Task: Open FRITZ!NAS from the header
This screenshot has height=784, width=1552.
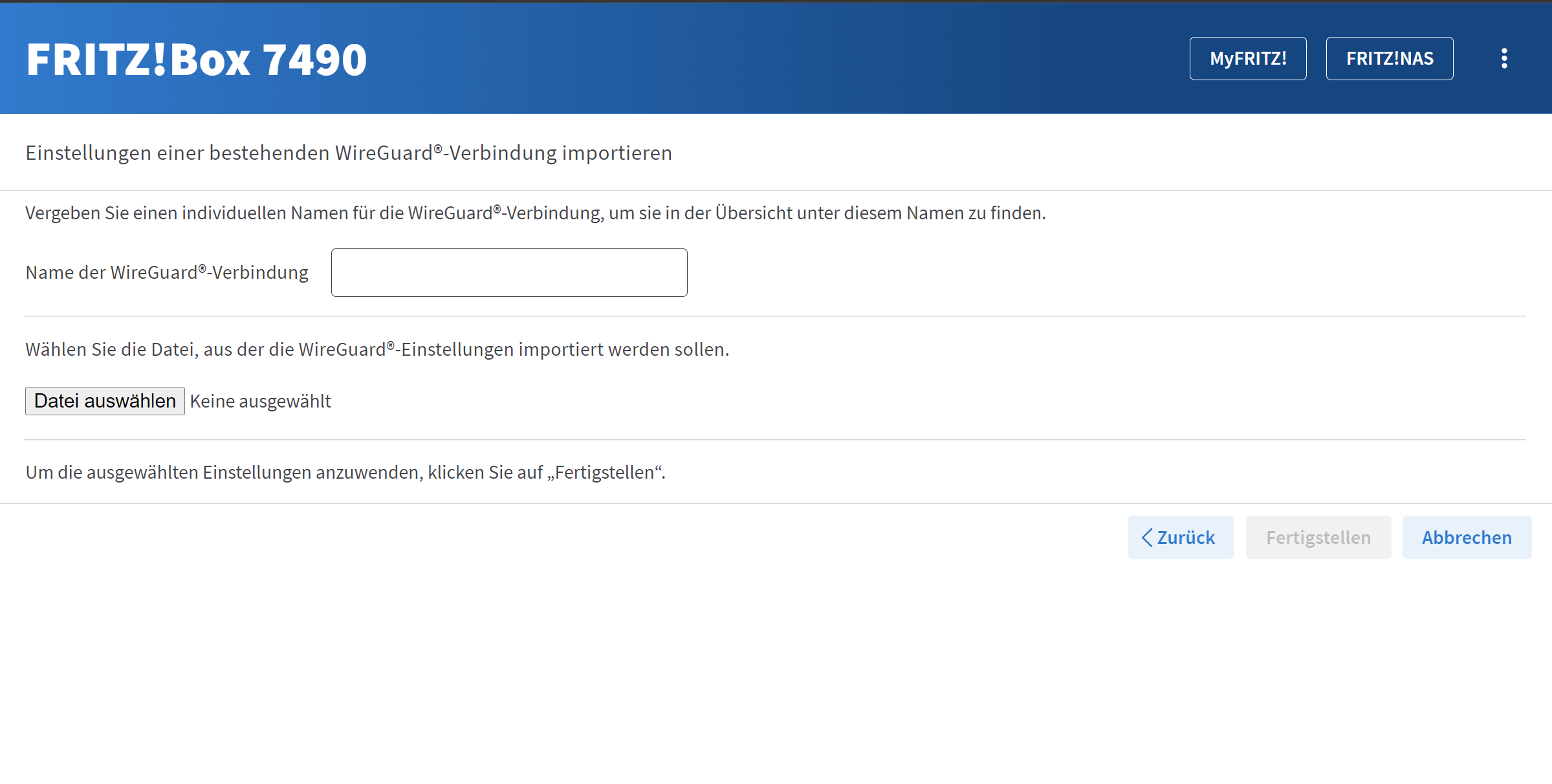Action: click(1389, 58)
